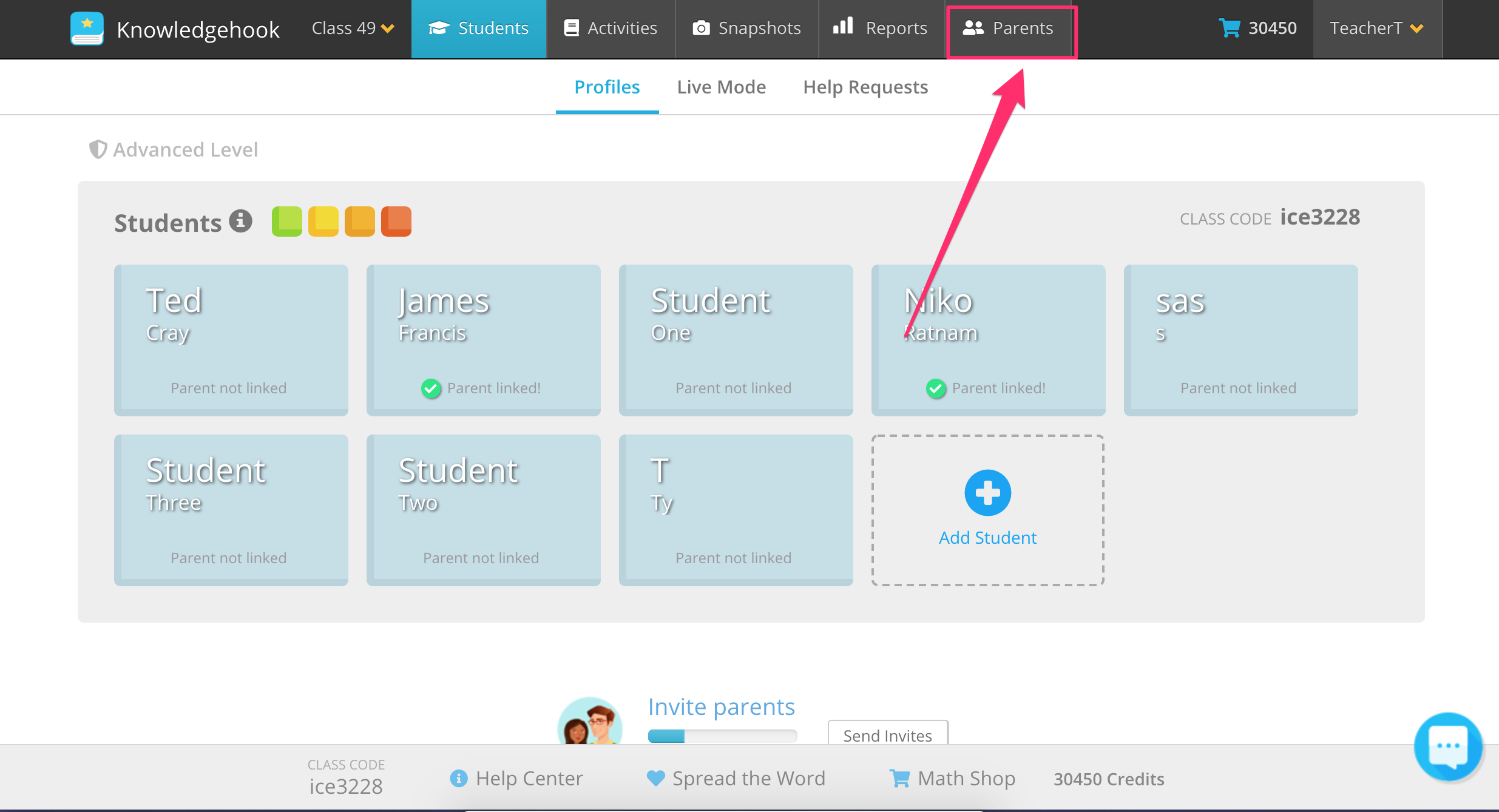This screenshot has width=1499, height=812.
Task: Open Niko Ratnam's student card
Action: click(x=989, y=340)
